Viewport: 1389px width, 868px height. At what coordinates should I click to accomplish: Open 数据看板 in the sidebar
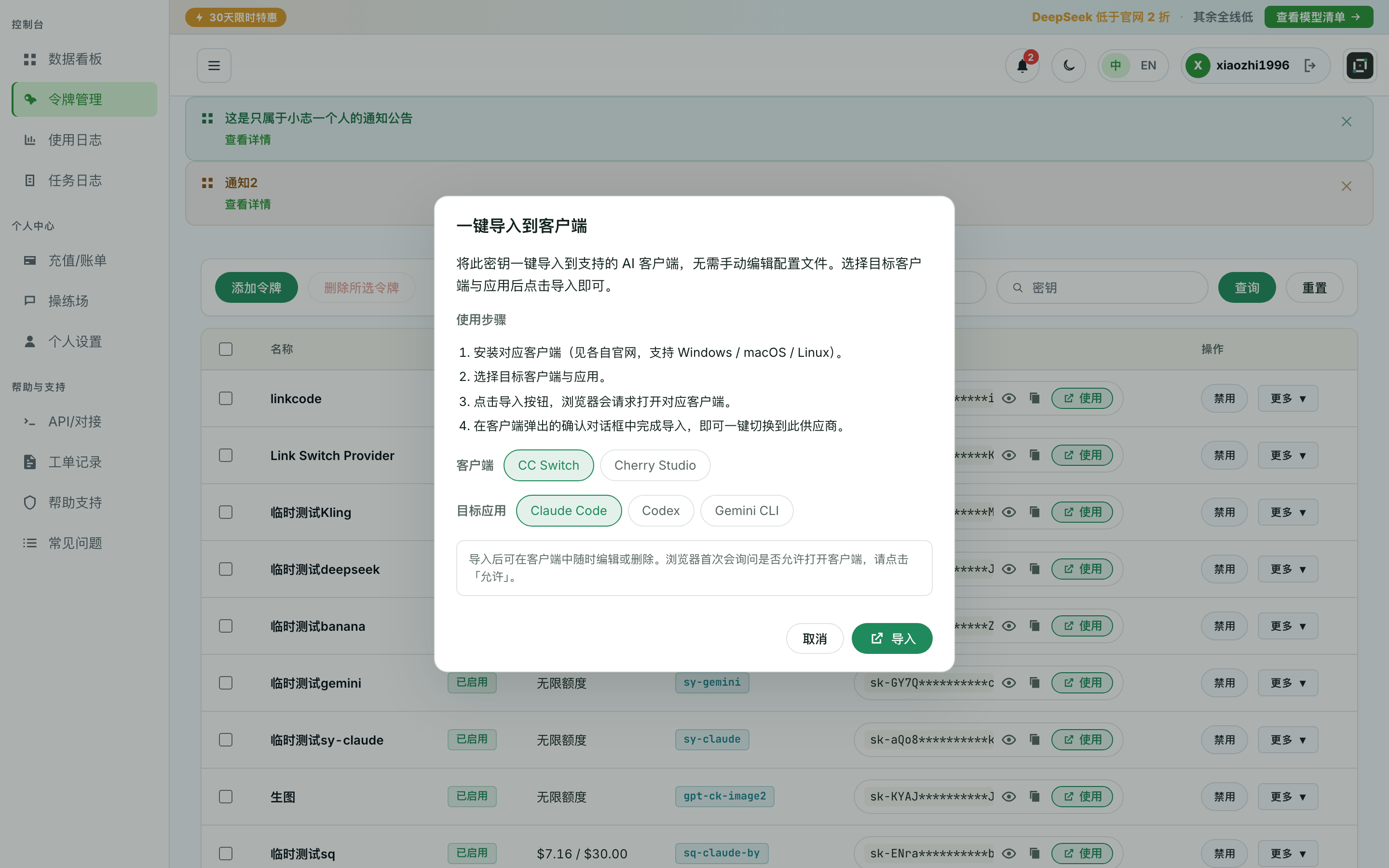pyautogui.click(x=84, y=59)
